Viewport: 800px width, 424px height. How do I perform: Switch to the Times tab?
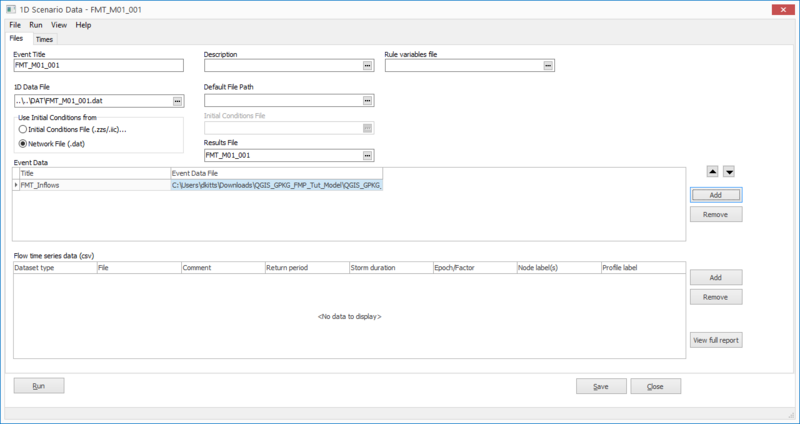tap(45, 39)
